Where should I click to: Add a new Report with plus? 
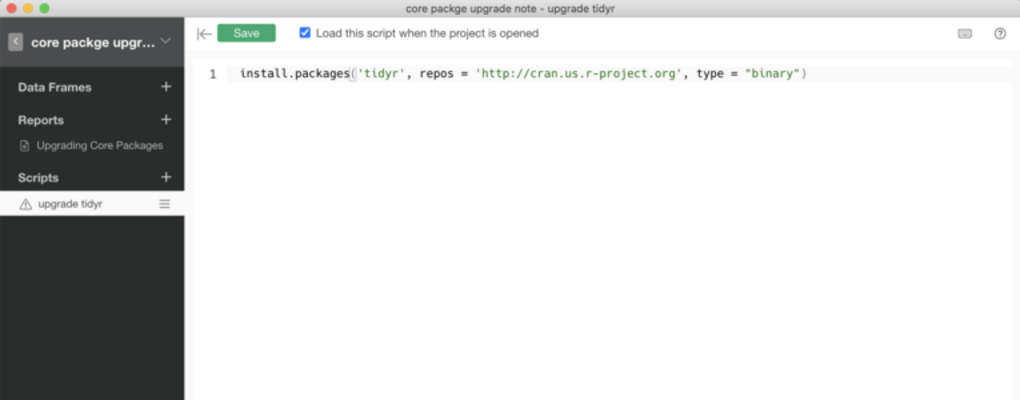click(x=166, y=120)
